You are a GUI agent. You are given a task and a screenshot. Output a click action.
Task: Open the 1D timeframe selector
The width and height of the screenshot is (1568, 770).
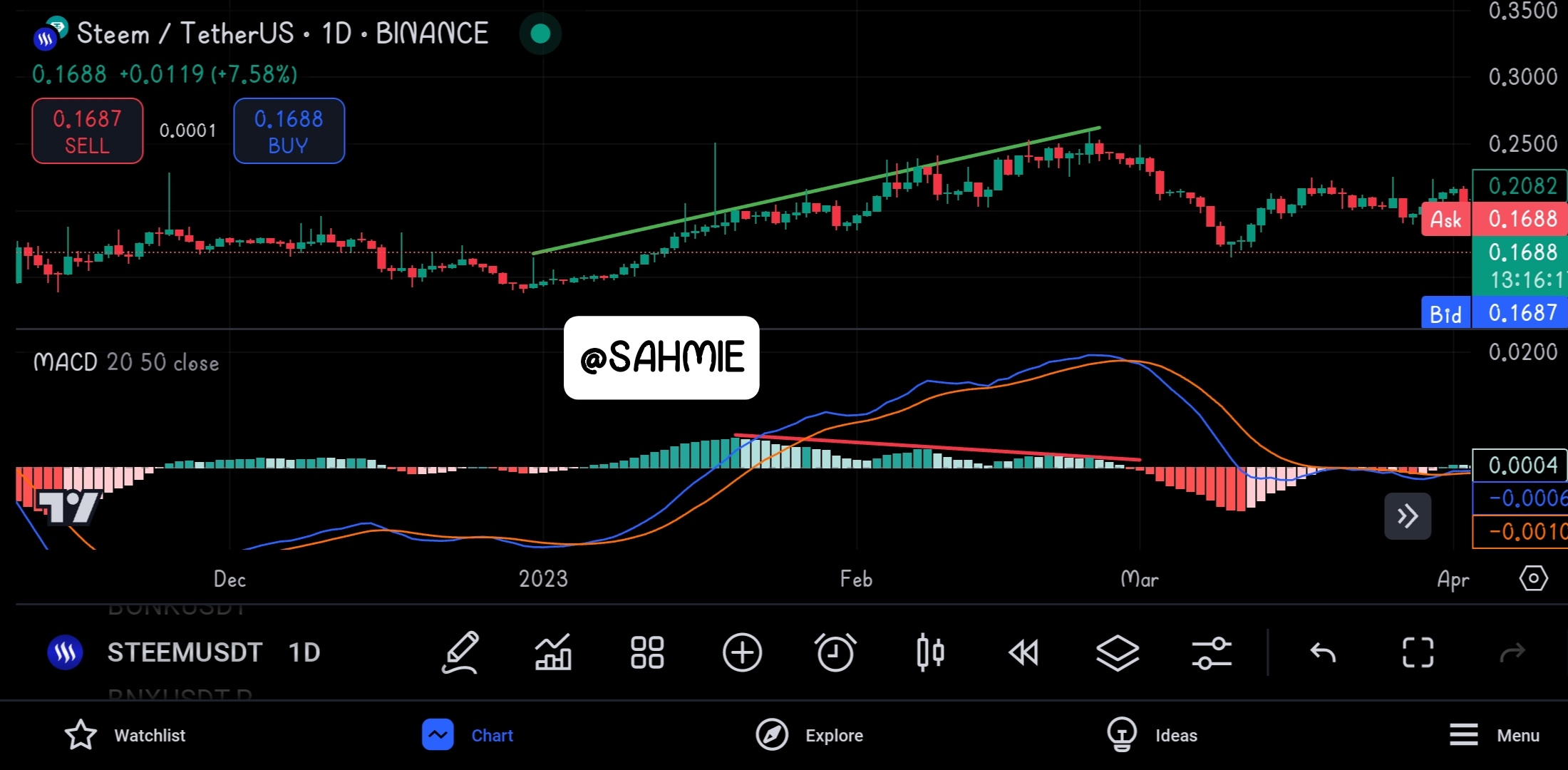(x=304, y=652)
